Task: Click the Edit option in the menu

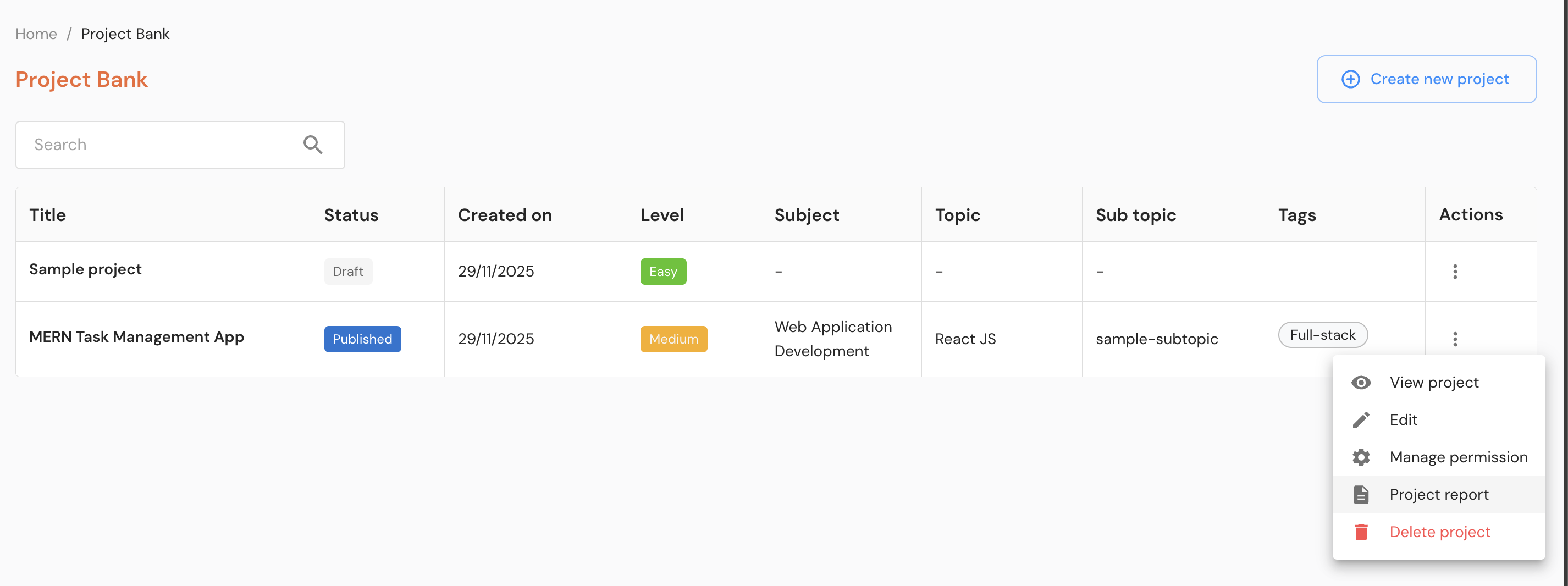Action: [1403, 419]
